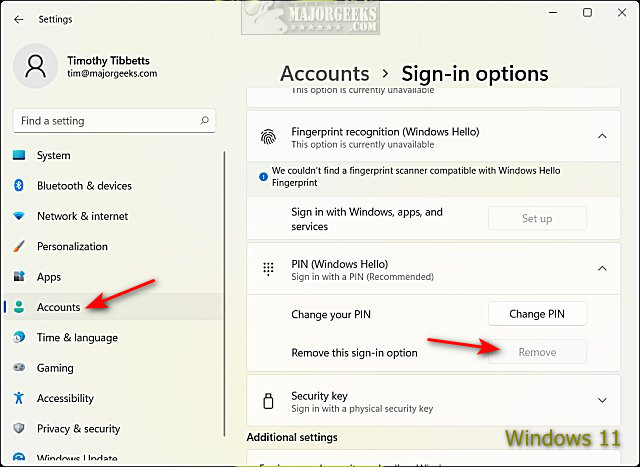Click the Accessibility figure icon

point(19,398)
